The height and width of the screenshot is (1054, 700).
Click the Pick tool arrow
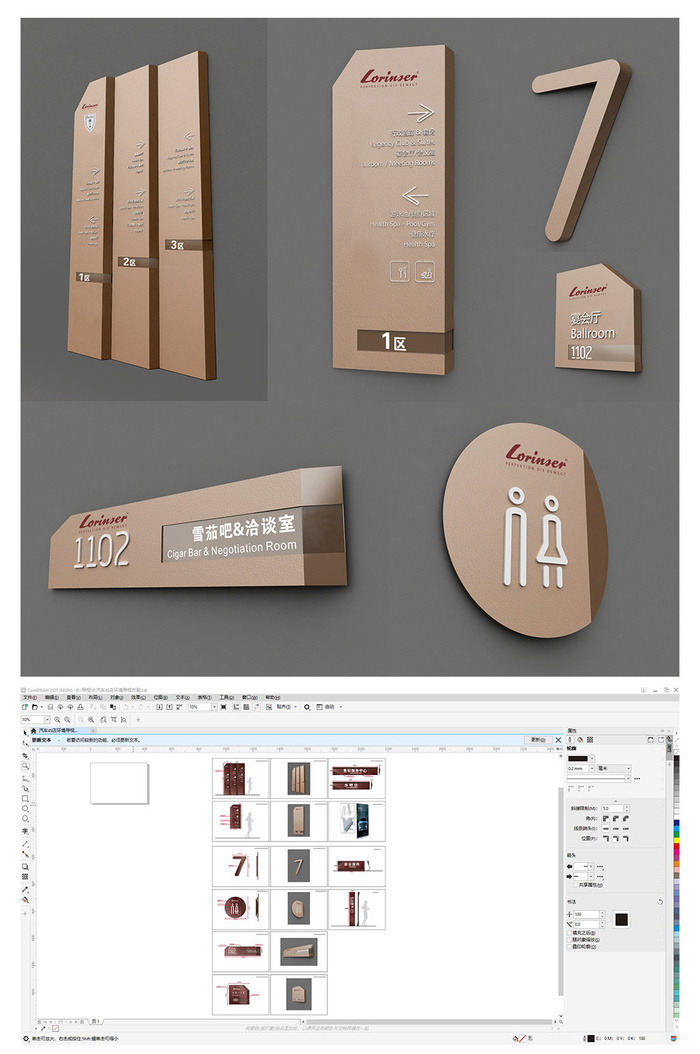pos(25,733)
